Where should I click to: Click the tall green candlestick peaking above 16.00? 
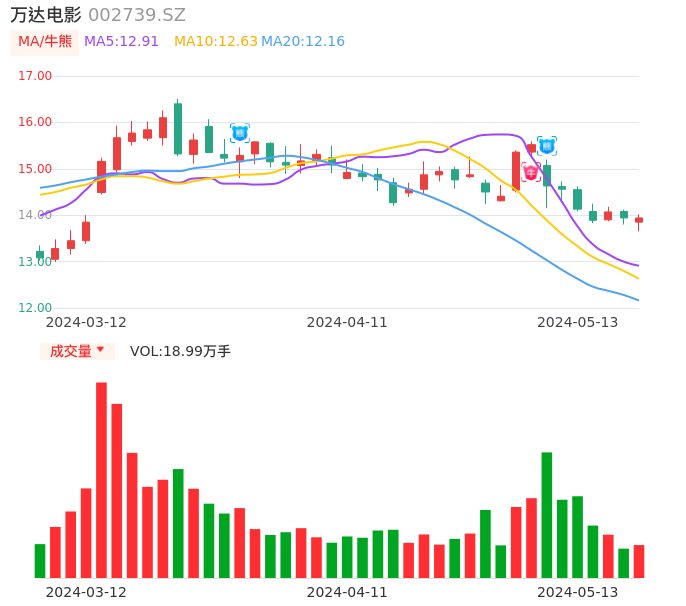click(x=178, y=128)
